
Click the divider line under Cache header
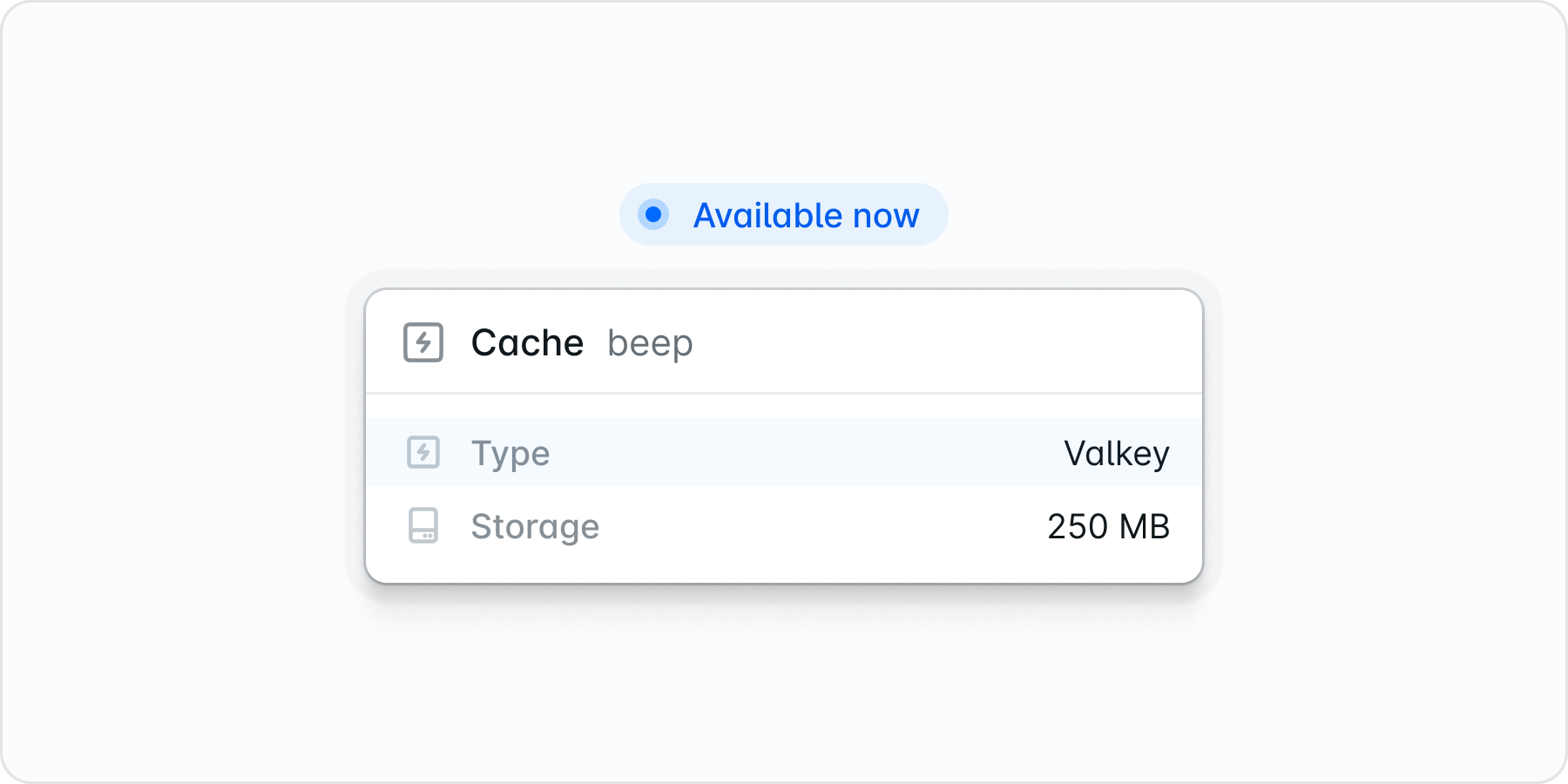[784, 394]
